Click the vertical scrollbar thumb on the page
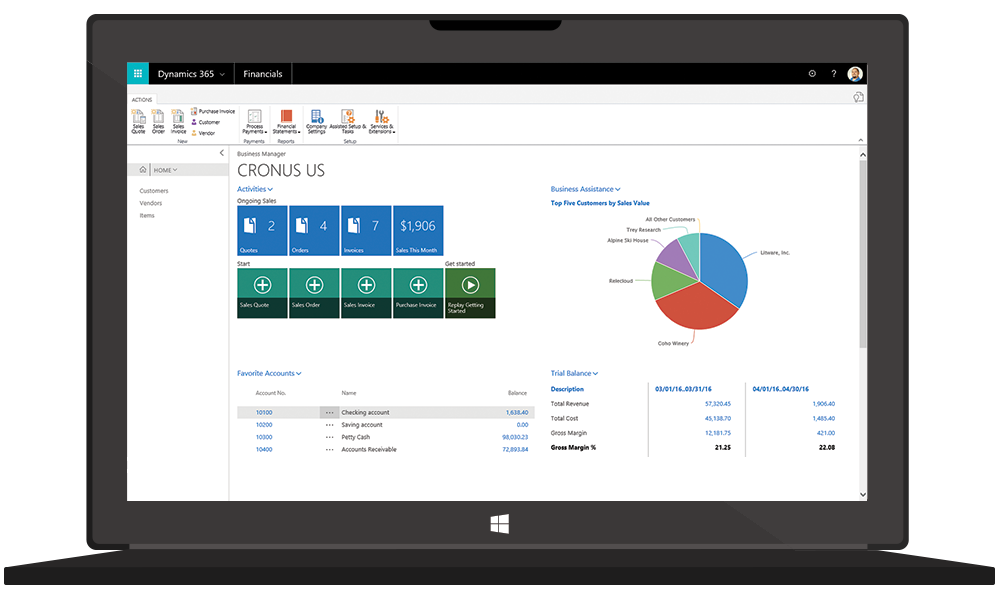This screenshot has width=1000, height=600. (862, 254)
